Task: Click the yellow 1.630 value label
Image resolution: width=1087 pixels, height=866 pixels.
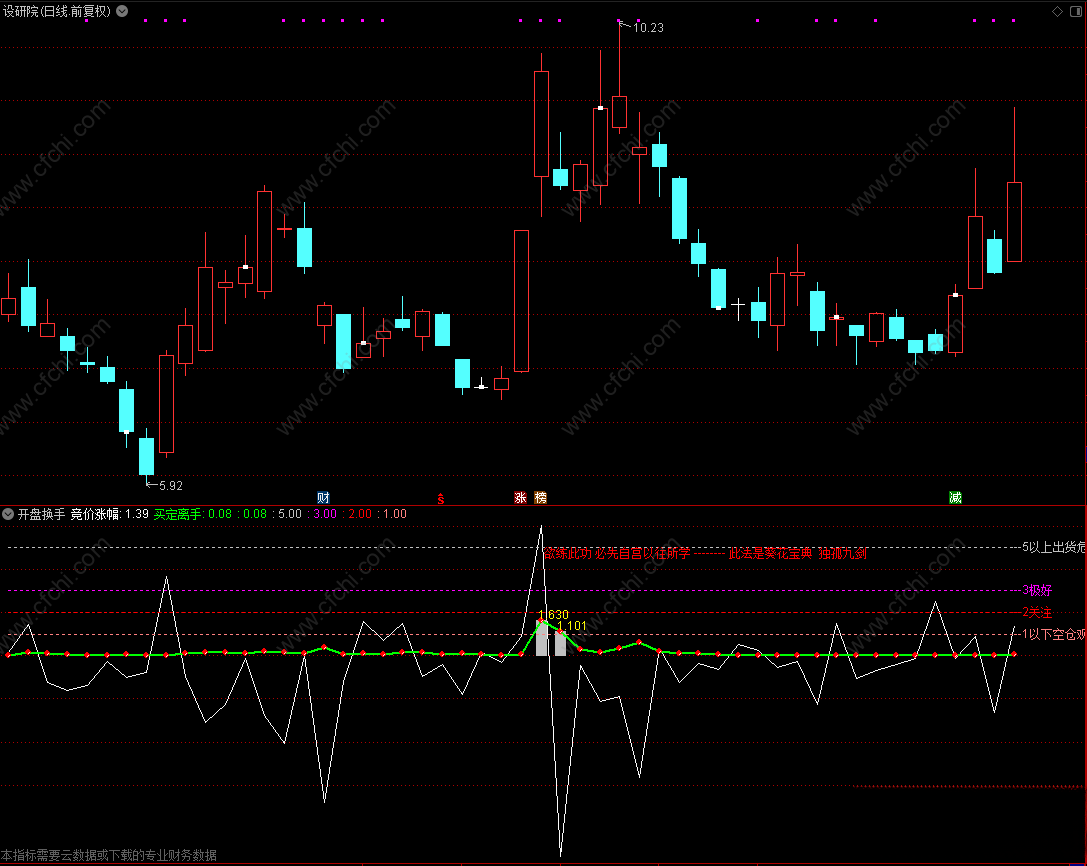Action: click(x=553, y=614)
